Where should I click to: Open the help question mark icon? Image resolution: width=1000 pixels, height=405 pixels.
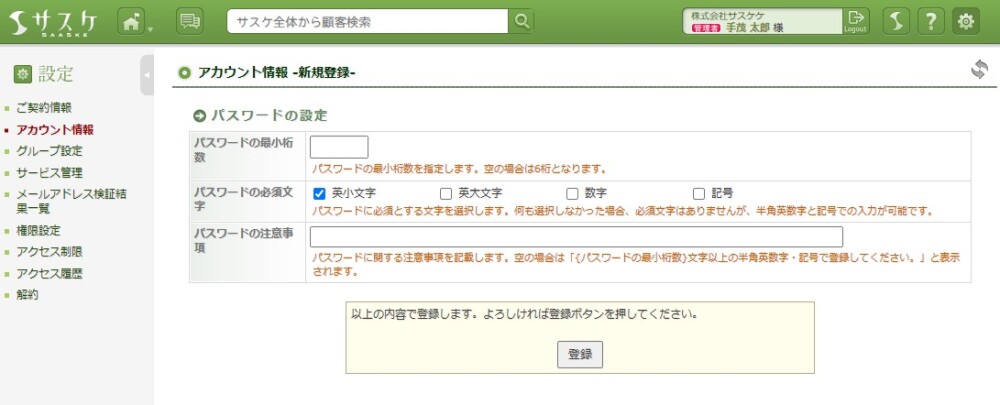tap(930, 21)
